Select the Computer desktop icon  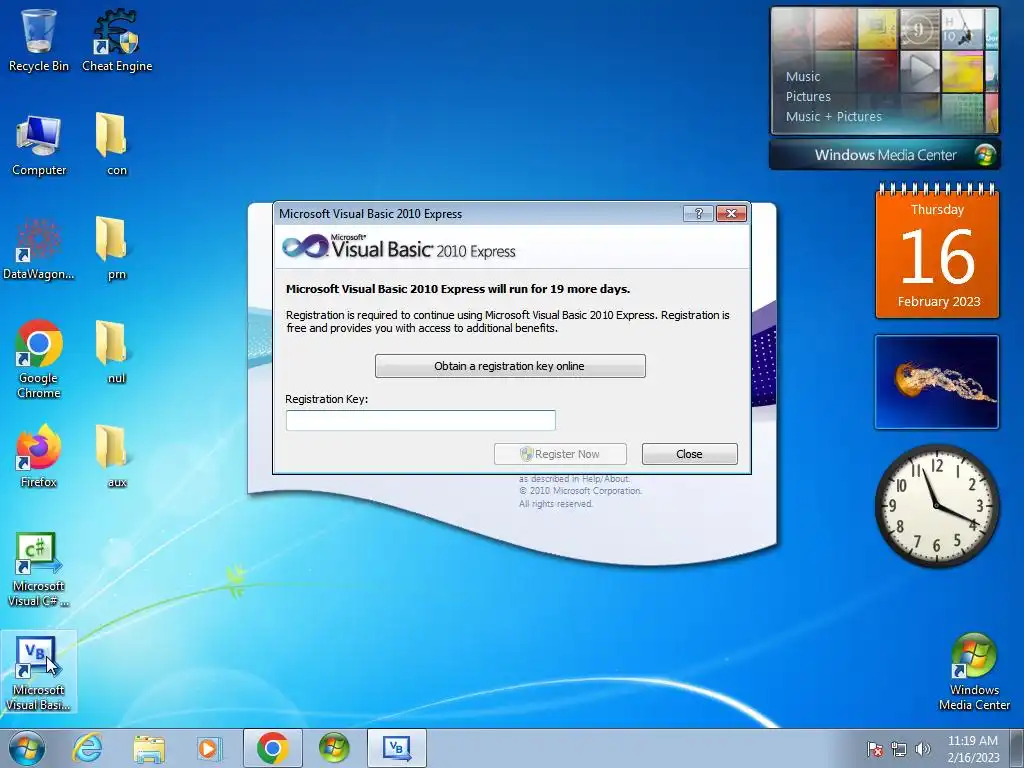click(39, 144)
